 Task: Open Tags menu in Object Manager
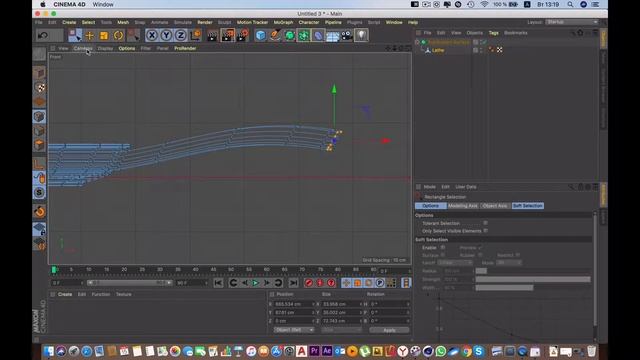pyautogui.click(x=493, y=33)
